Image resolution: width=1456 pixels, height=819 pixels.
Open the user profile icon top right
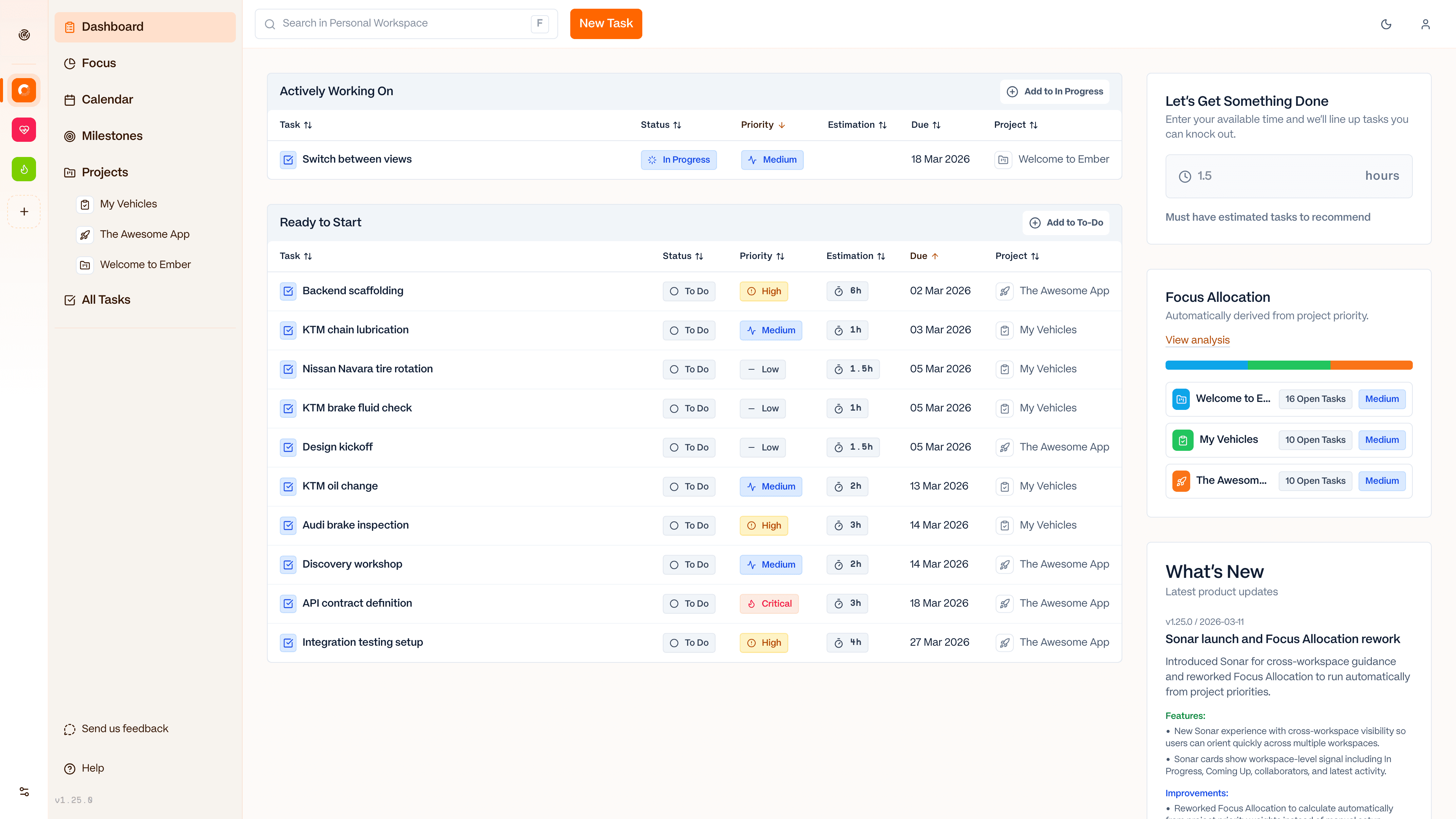tap(1425, 24)
